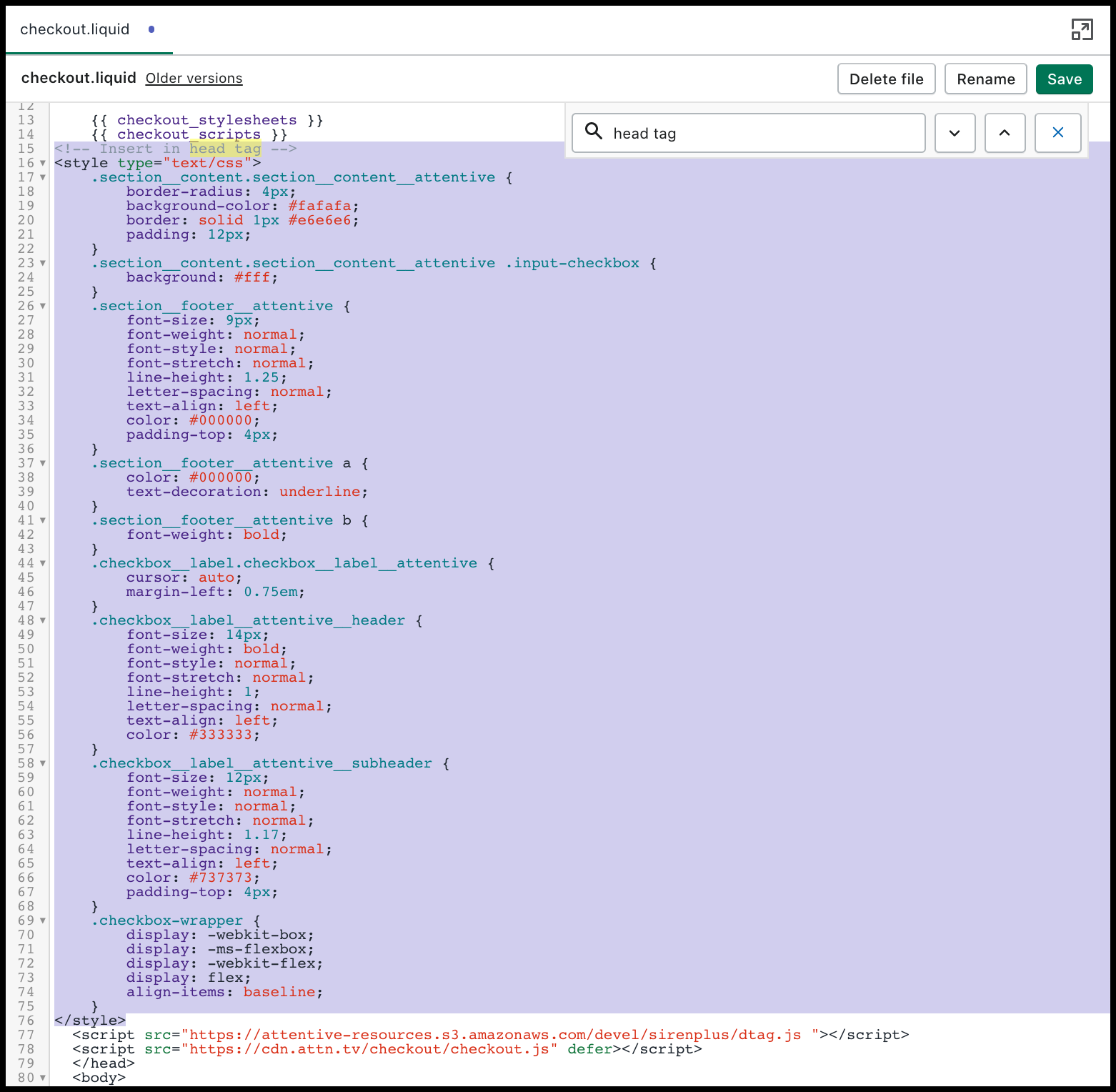Click the Delete file button
Image resolution: width=1116 pixels, height=1092 pixels.
coord(886,79)
